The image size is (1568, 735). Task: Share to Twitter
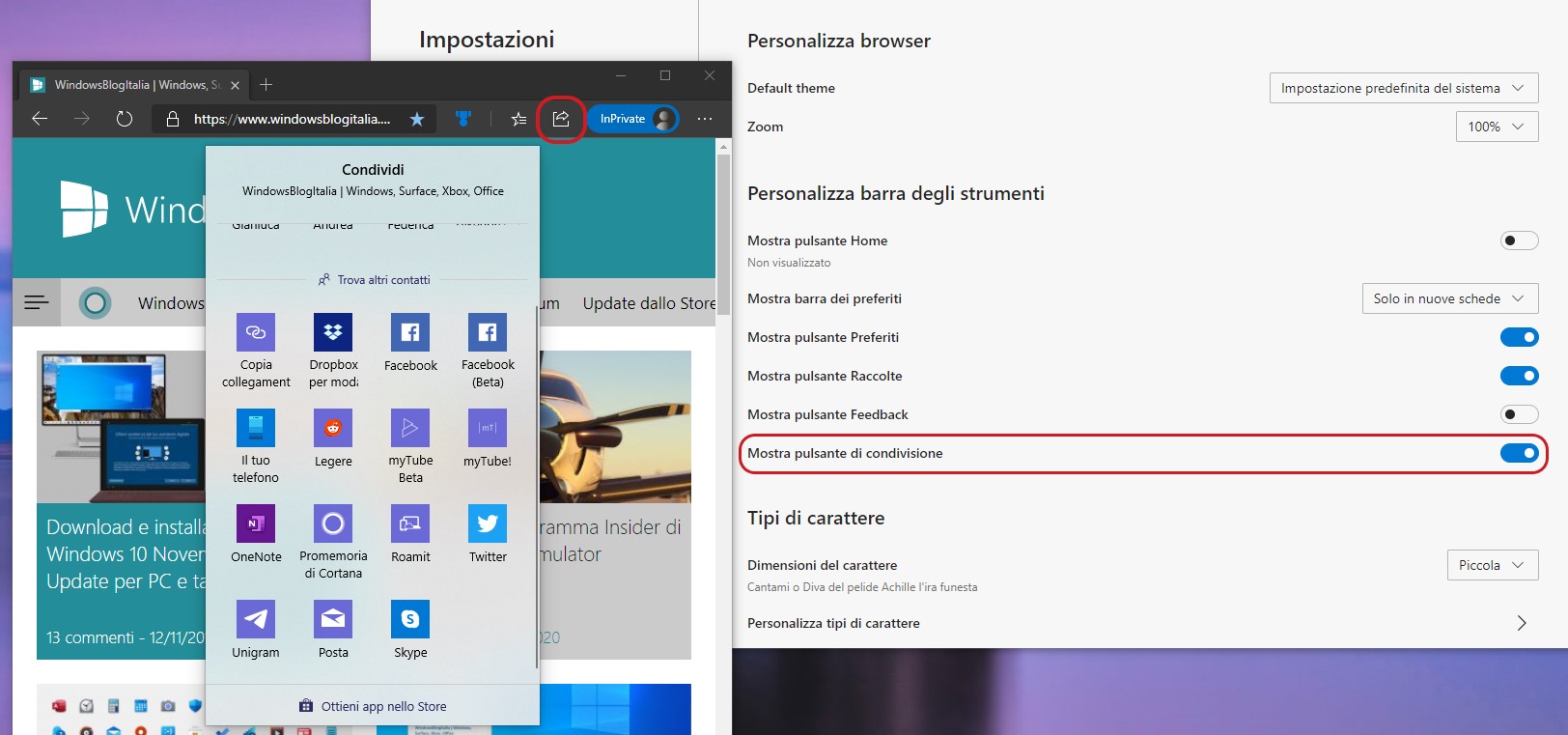click(x=488, y=535)
